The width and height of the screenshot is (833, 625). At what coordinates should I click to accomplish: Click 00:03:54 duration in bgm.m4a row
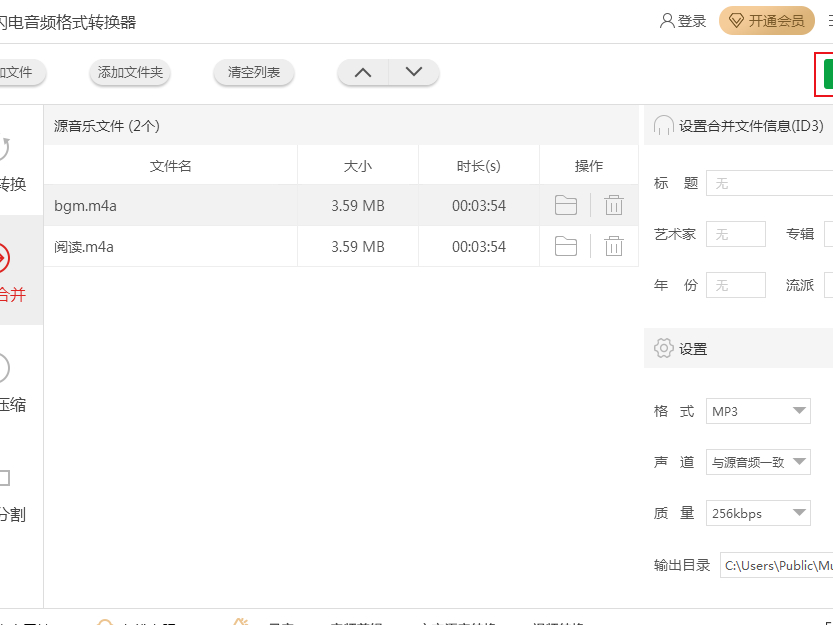coord(479,206)
